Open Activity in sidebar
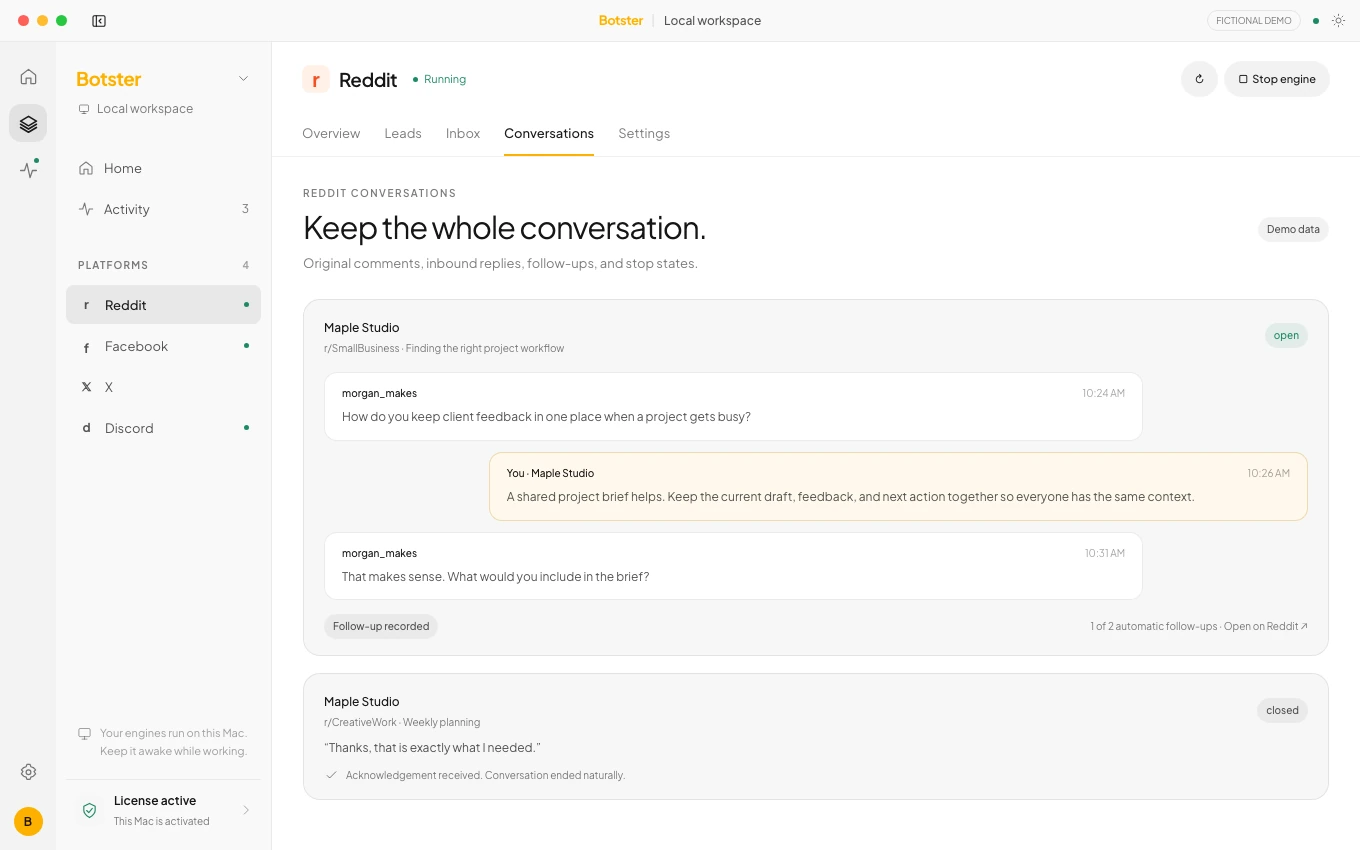Image resolution: width=1360 pixels, height=850 pixels. point(163,209)
